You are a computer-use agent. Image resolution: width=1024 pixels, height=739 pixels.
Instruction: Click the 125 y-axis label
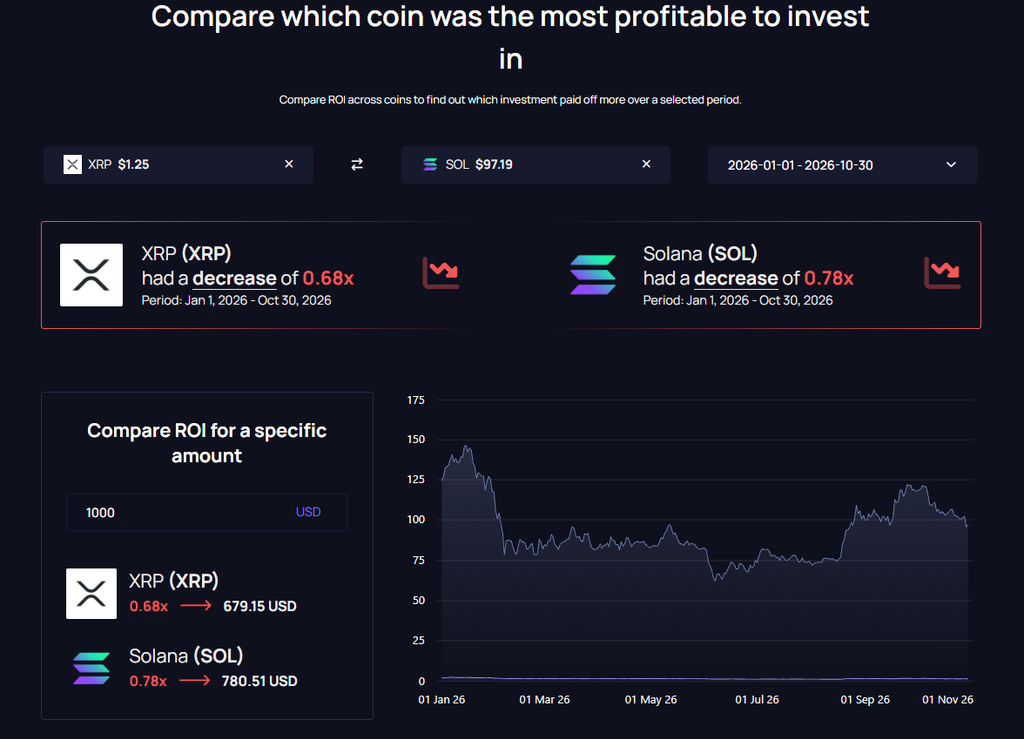[416, 480]
